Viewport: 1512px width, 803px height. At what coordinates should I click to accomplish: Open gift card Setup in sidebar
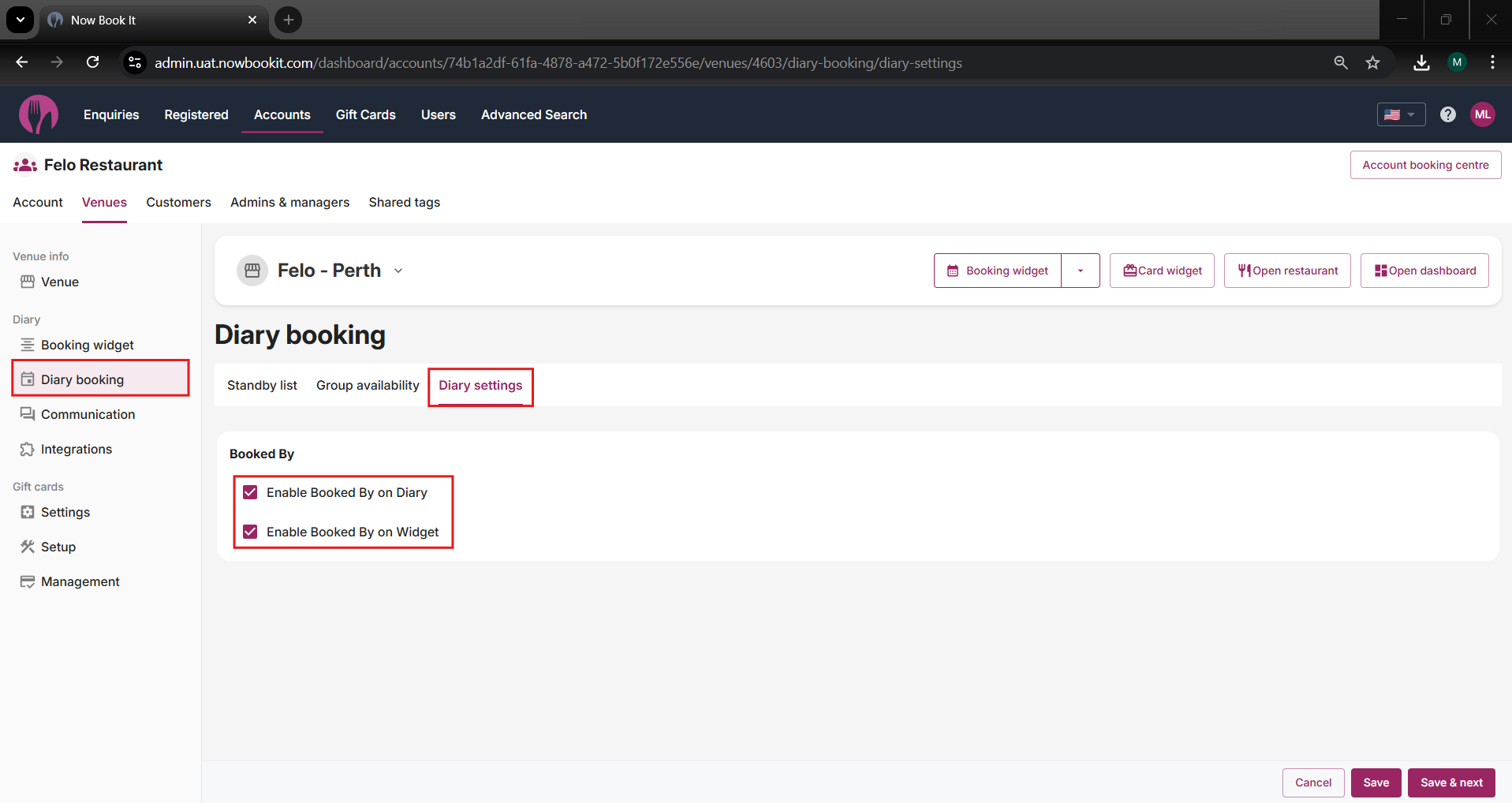tap(58, 547)
